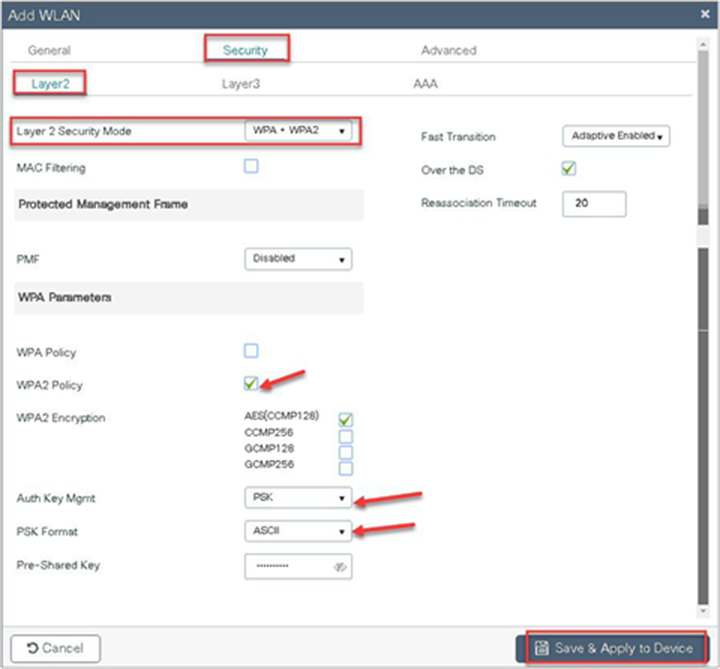
Task: Open the Advanced tab
Action: (449, 50)
